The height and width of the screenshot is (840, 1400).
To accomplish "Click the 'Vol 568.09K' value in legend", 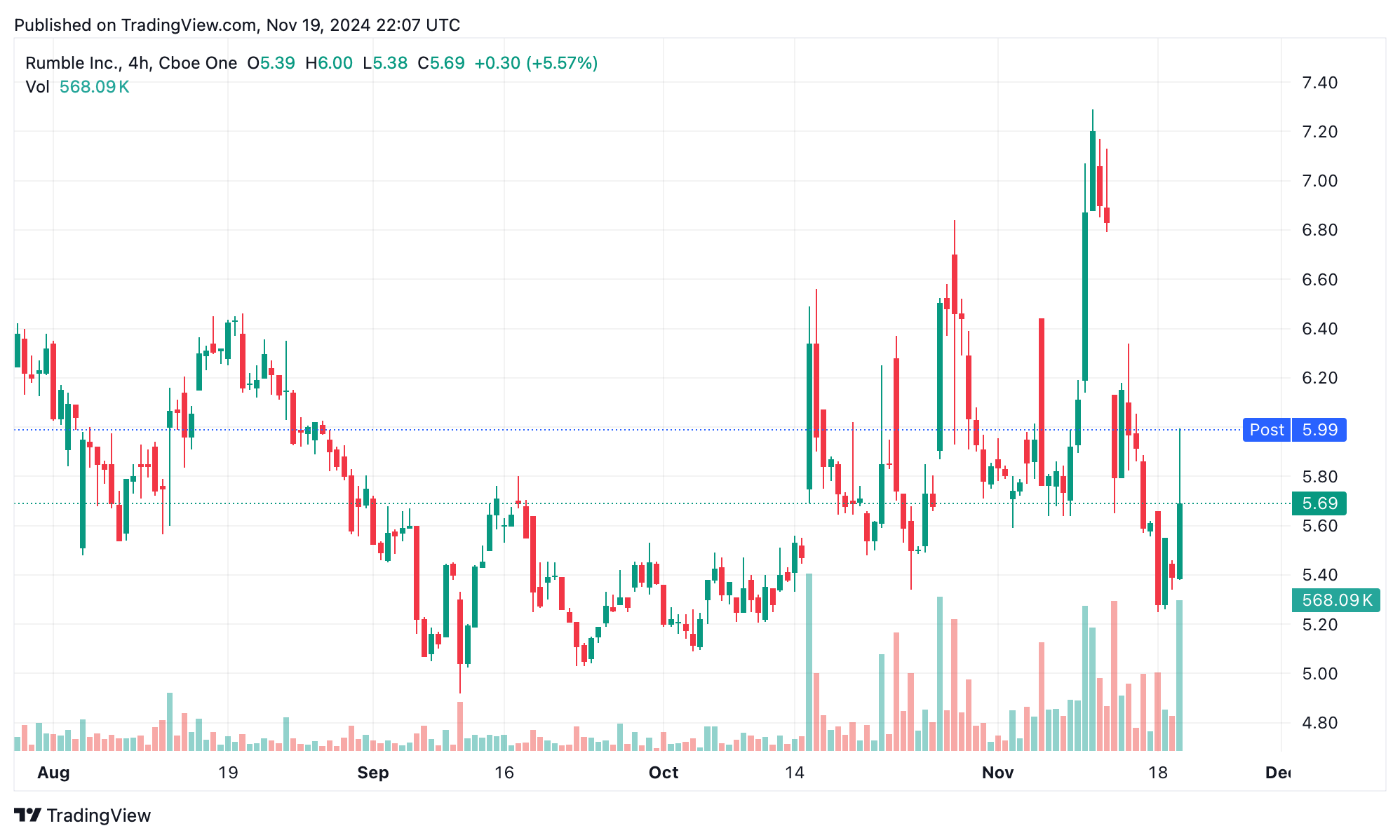I will coord(94,87).
